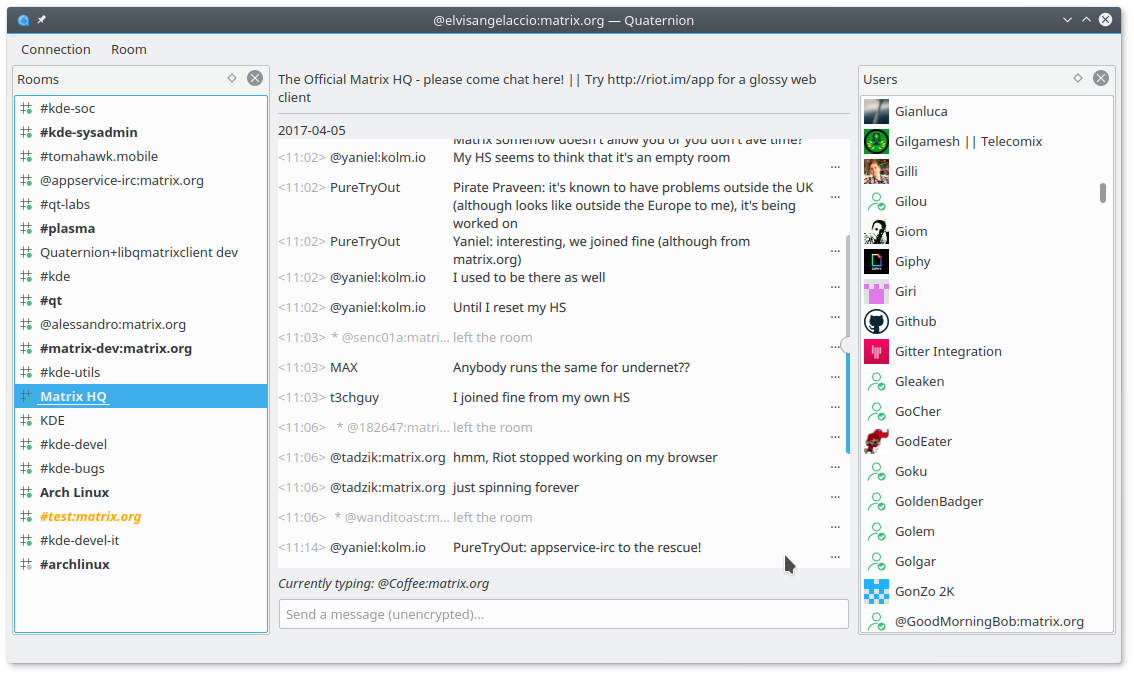Click GodEater's red avatar

coord(876,442)
